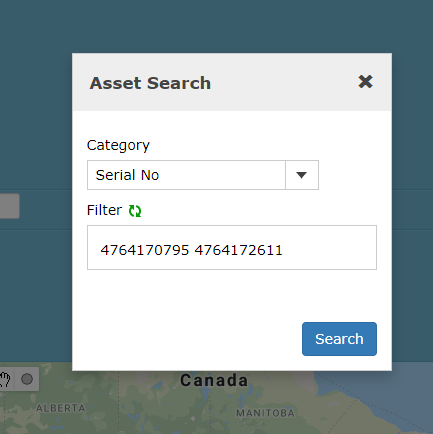The image size is (433, 434).
Task: Click the Alberta label on map
Action: click(x=61, y=408)
